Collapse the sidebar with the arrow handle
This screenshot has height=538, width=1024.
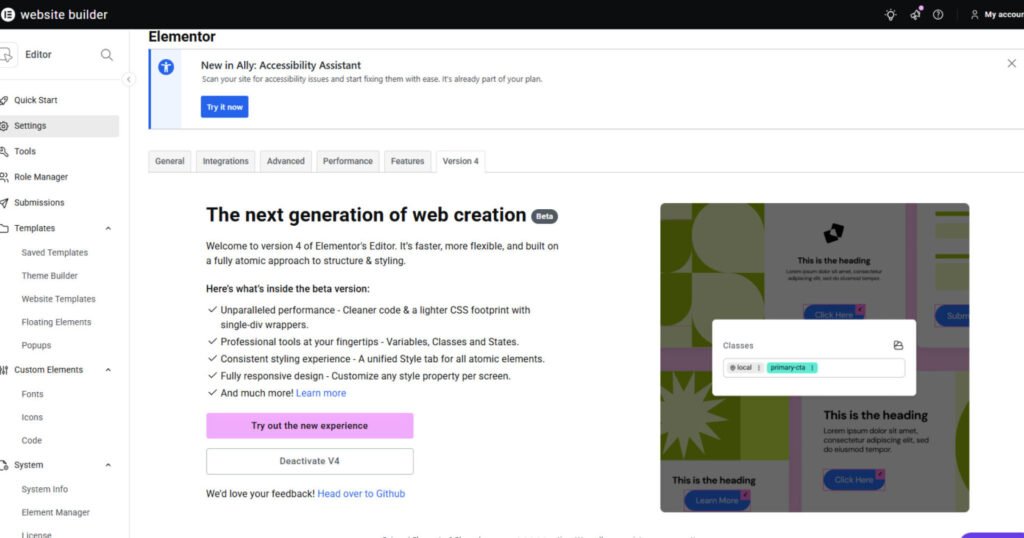[x=129, y=79]
